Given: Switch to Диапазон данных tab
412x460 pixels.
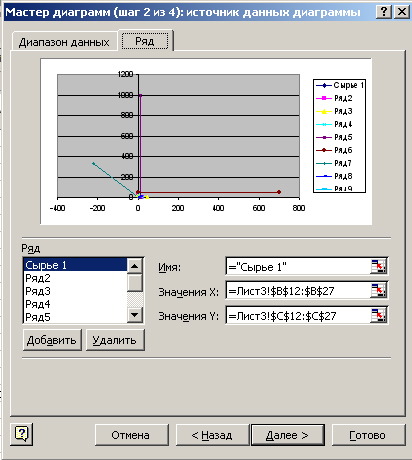Looking at the screenshot, I should (x=64, y=42).
